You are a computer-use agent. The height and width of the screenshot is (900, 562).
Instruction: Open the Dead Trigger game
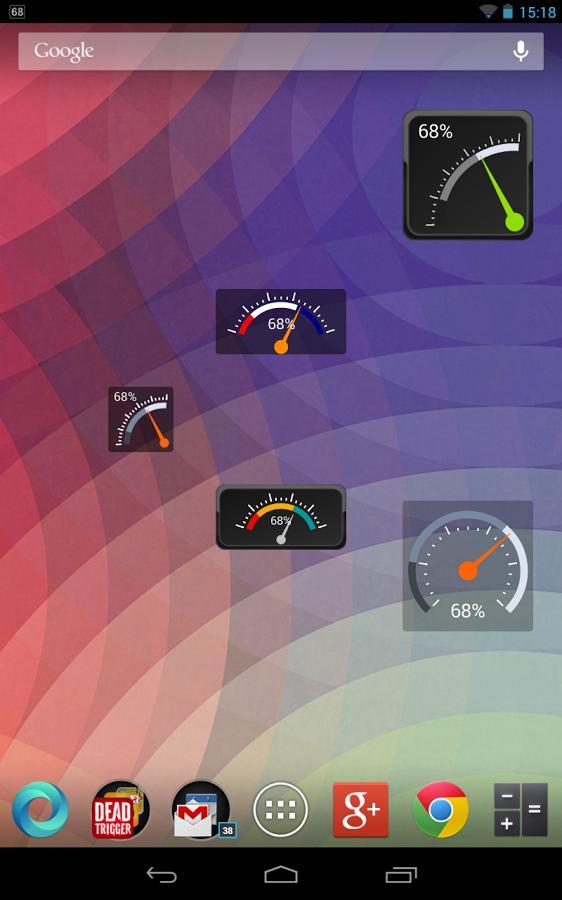pos(120,809)
